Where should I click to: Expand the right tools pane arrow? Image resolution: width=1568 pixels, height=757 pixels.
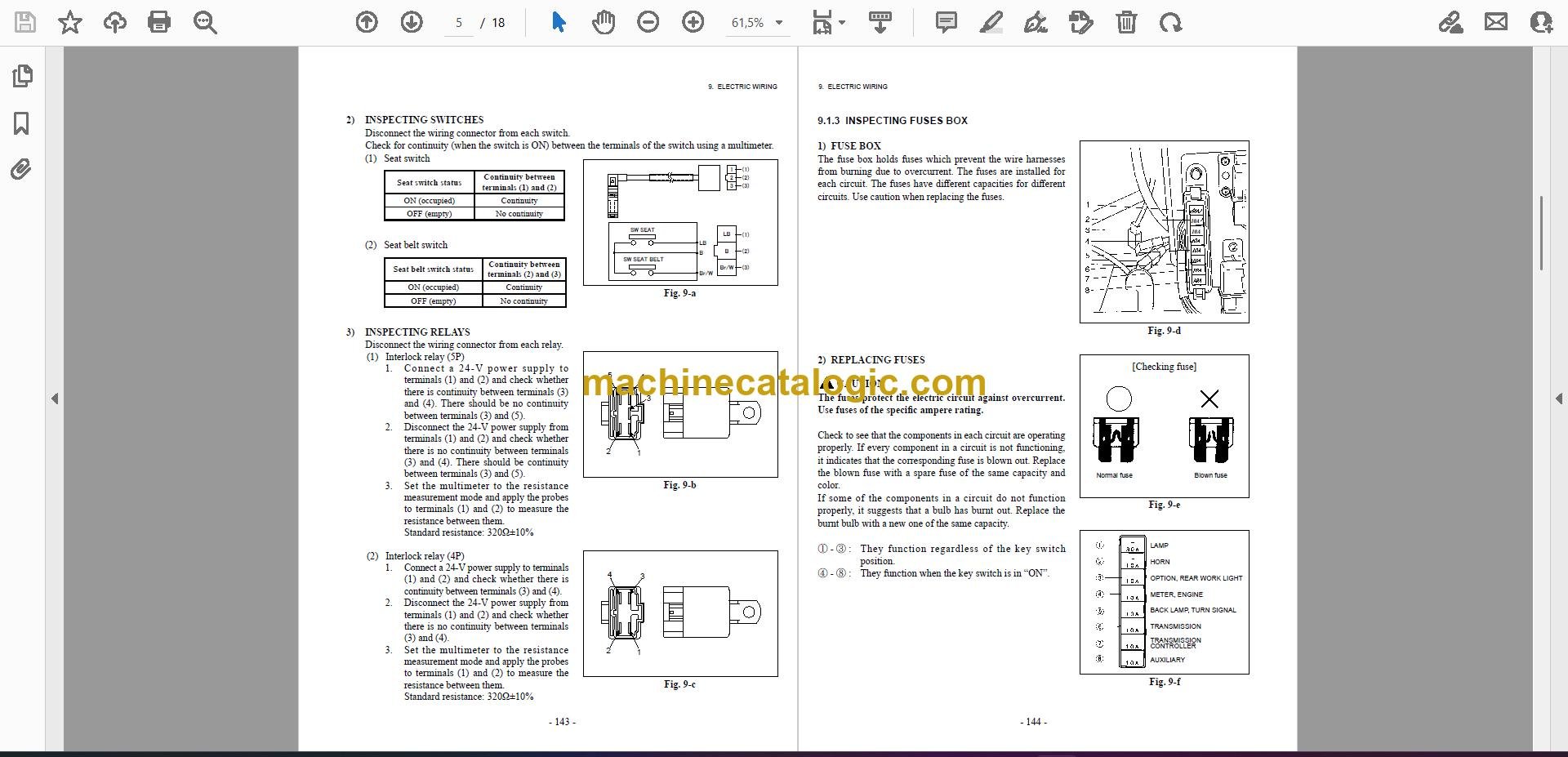(x=1558, y=399)
